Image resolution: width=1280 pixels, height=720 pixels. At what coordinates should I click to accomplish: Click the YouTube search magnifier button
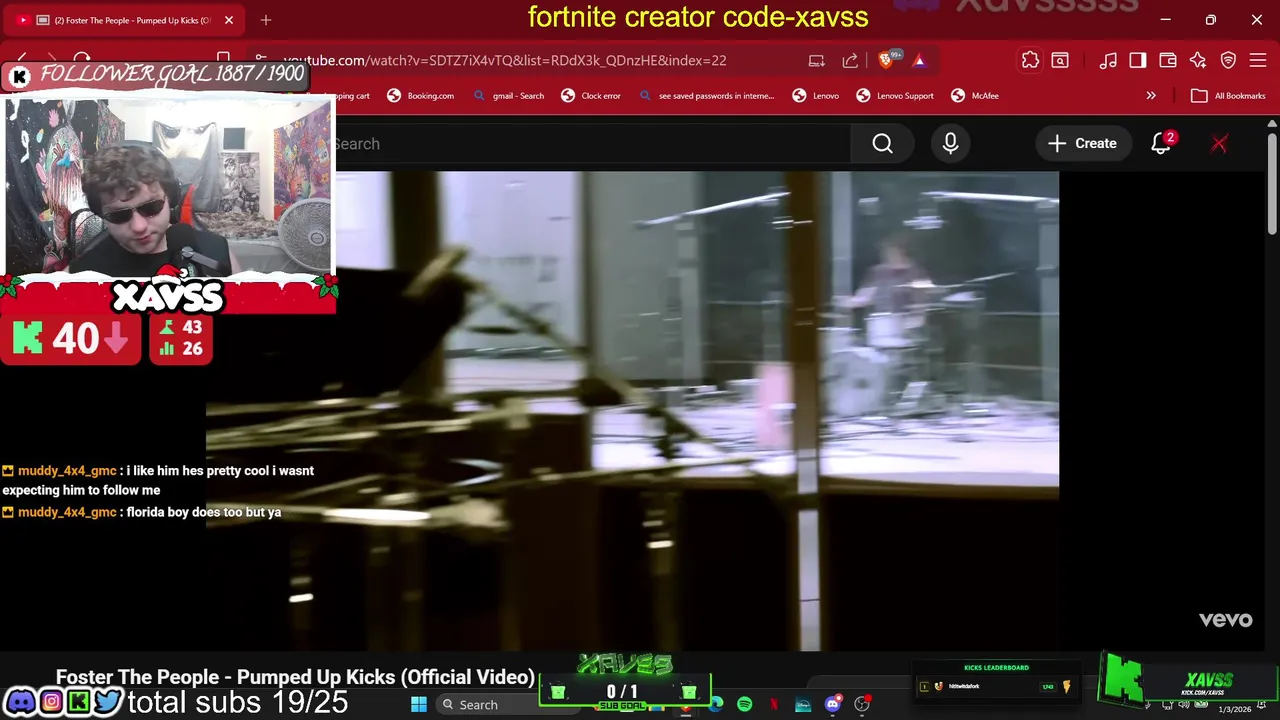click(882, 144)
